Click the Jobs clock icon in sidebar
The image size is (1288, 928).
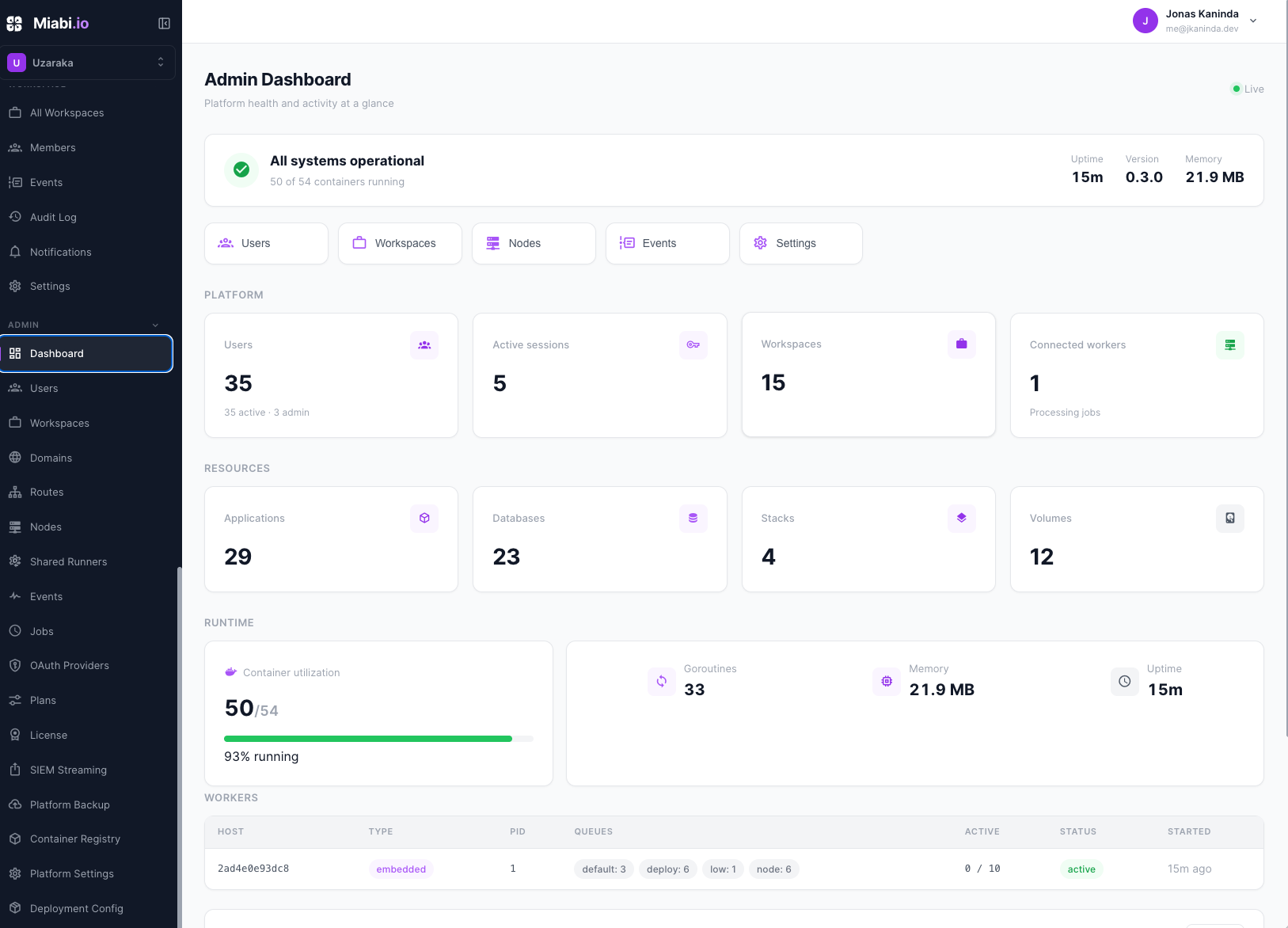pos(15,631)
